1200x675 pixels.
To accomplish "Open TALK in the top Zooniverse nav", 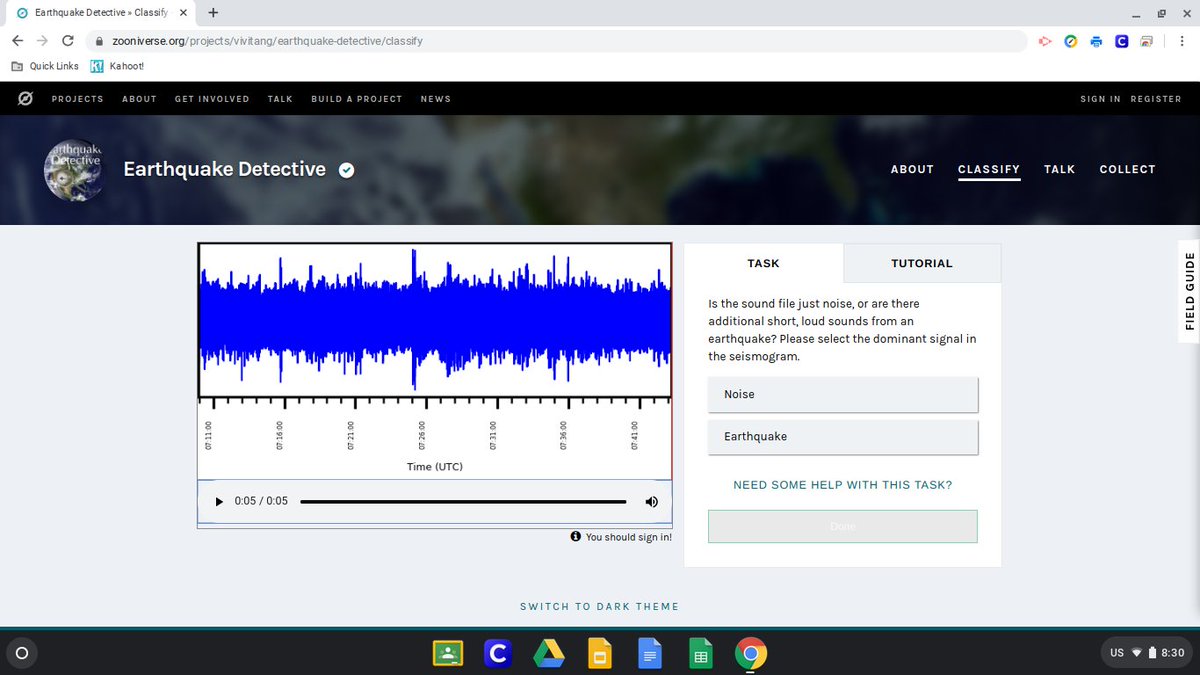I will pos(280,99).
